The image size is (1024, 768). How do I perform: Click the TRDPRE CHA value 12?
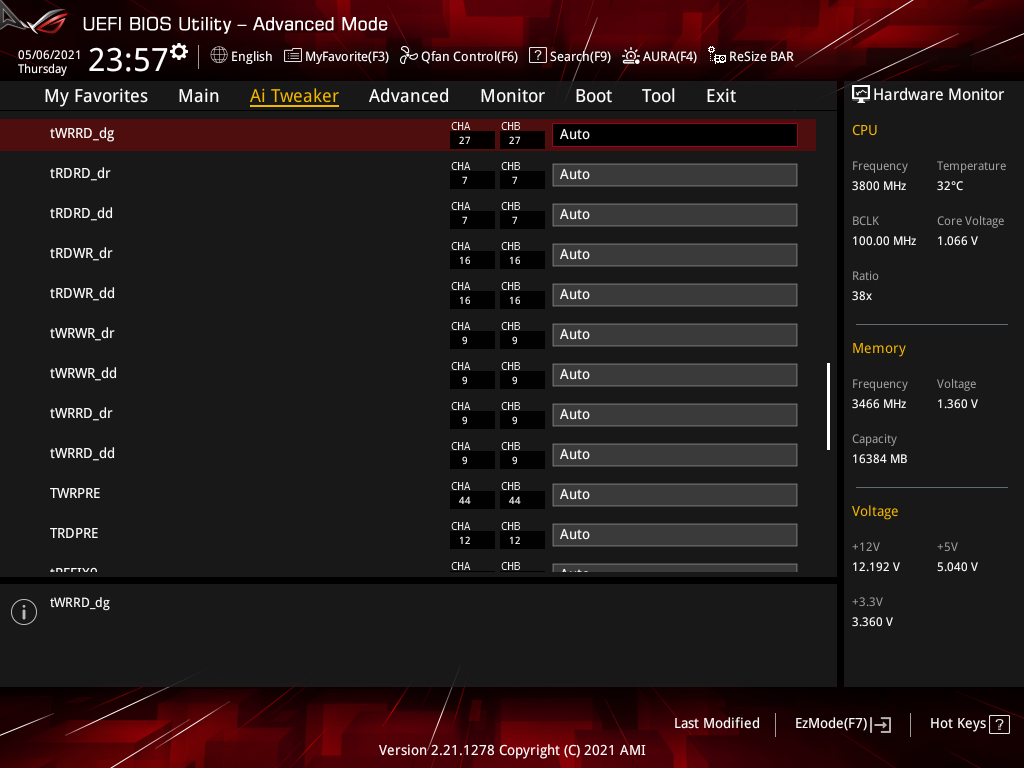point(465,541)
